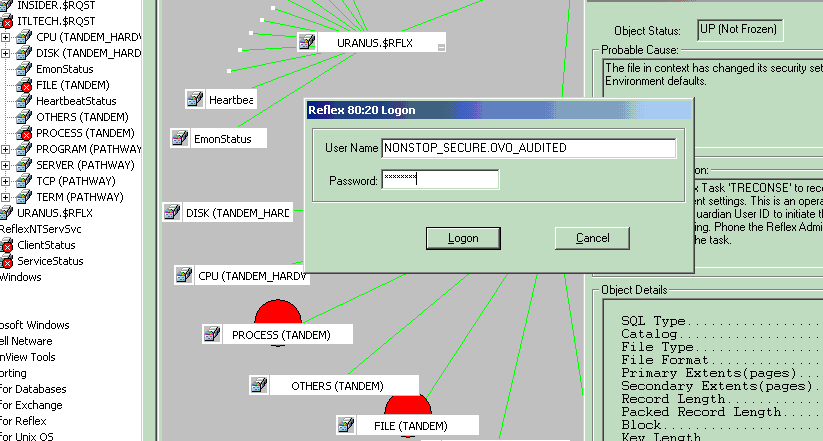Click the Object Status value field
The width and height of the screenshot is (823, 441).
tap(740, 30)
